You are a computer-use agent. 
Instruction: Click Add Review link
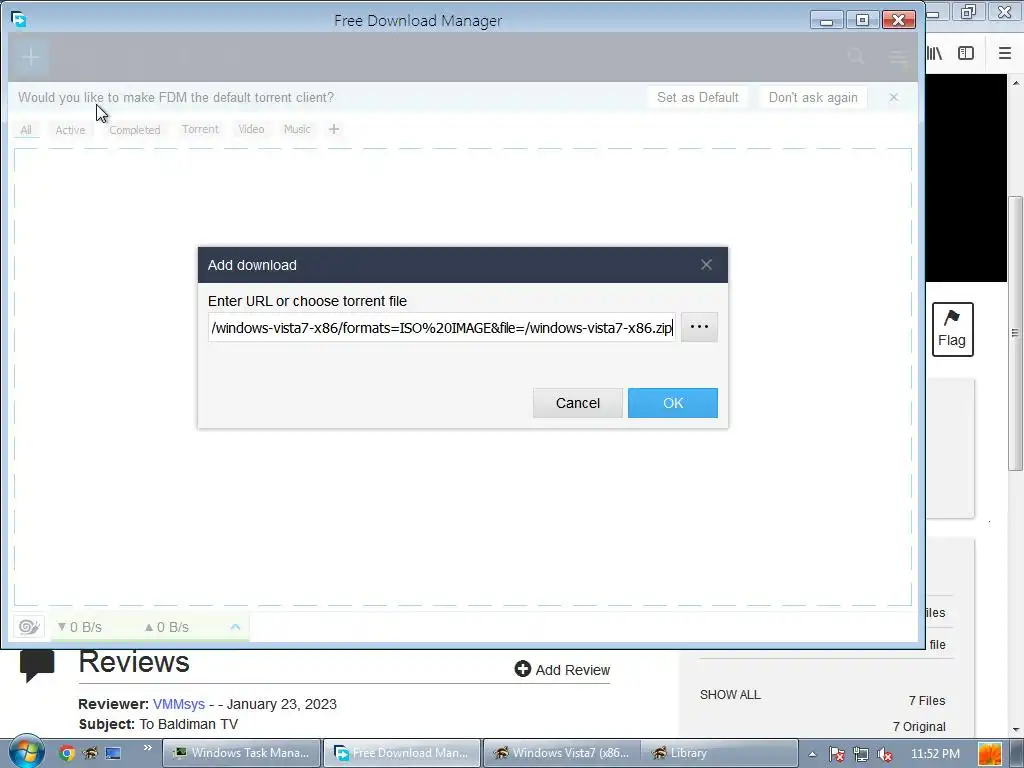coord(562,669)
